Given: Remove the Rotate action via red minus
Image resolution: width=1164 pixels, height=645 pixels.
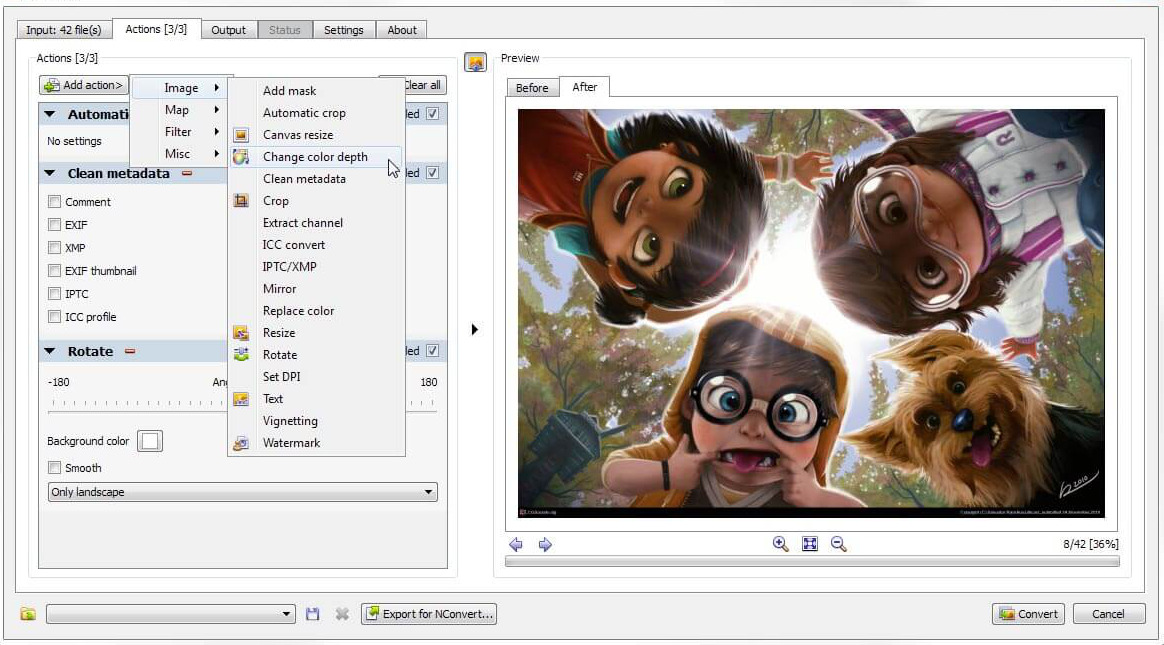Looking at the screenshot, I should tap(130, 352).
